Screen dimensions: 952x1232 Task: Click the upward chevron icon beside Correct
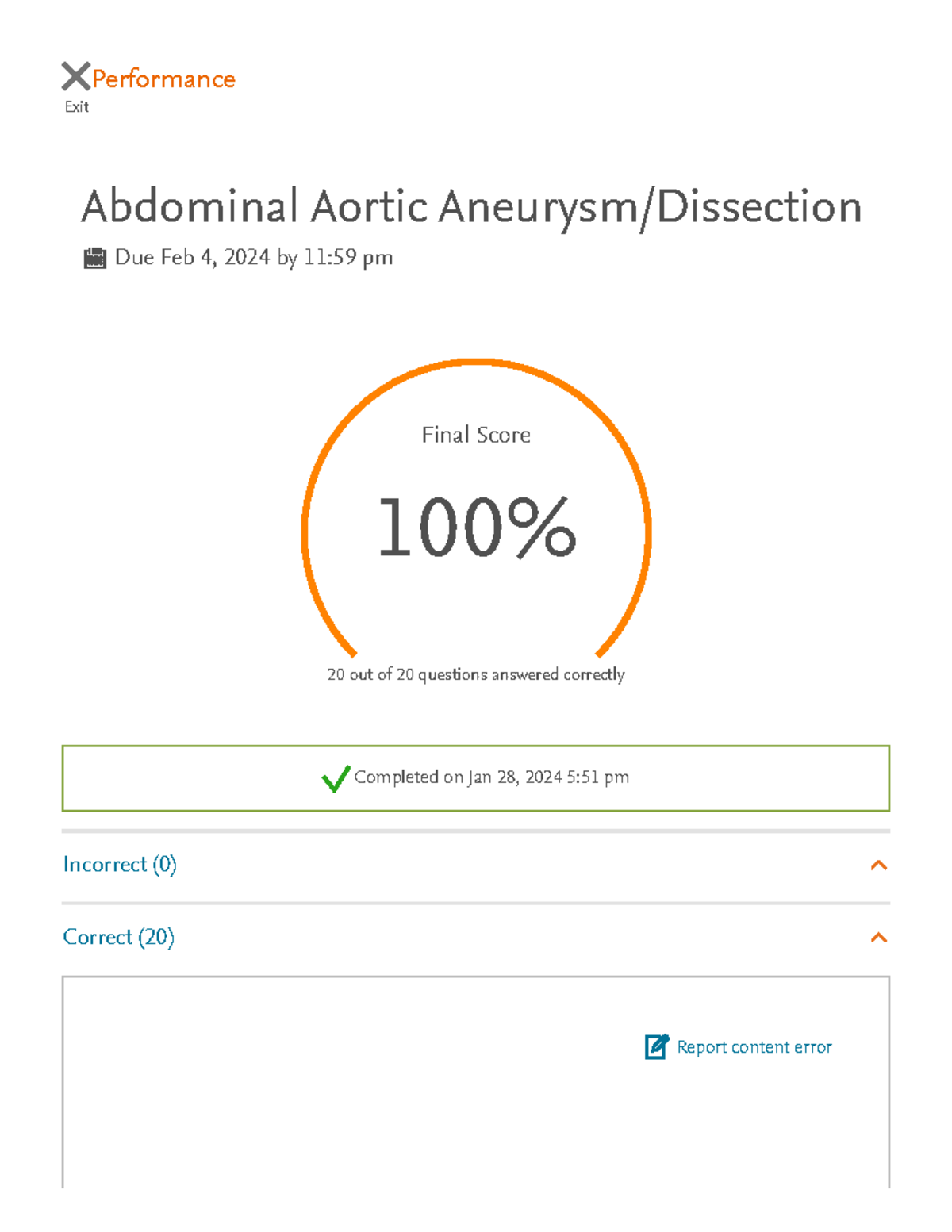(x=877, y=938)
